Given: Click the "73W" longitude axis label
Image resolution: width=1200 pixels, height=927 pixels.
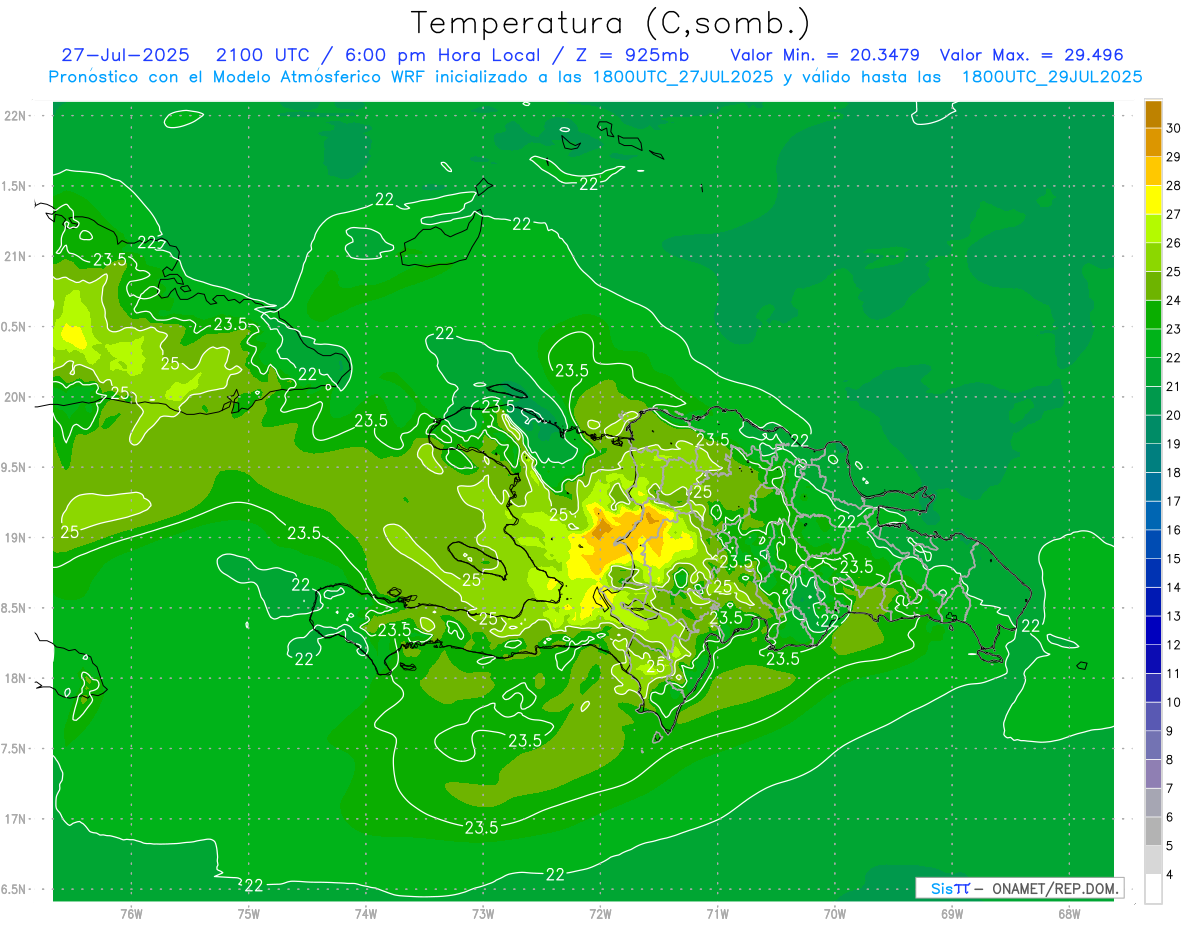Looking at the screenshot, I should tap(483, 914).
